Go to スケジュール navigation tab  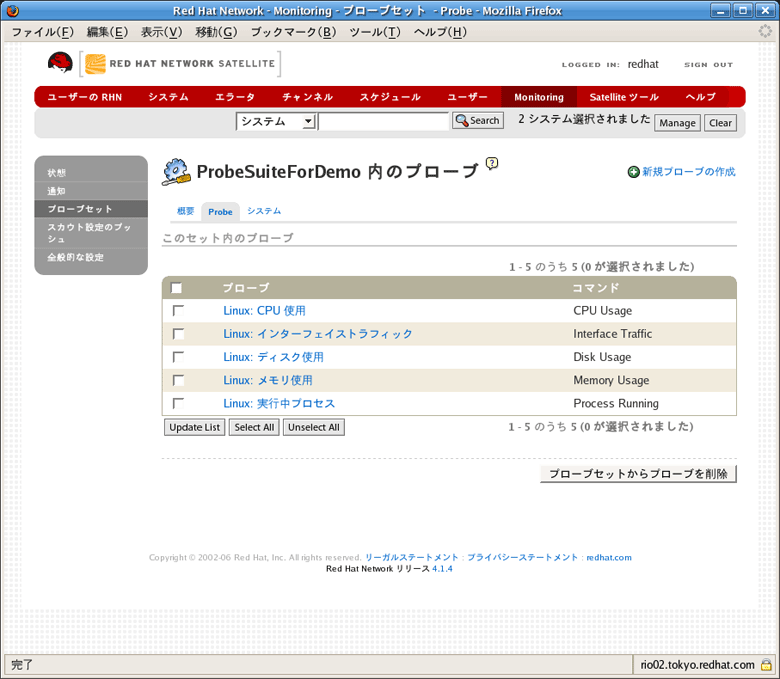click(390, 97)
